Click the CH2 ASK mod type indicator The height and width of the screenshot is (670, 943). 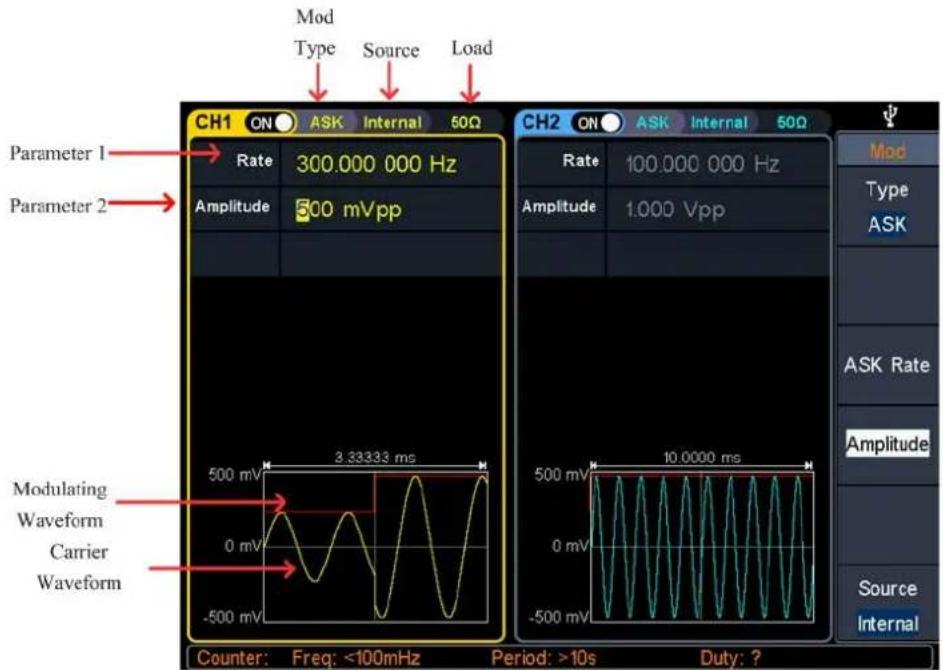pyautogui.click(x=653, y=122)
